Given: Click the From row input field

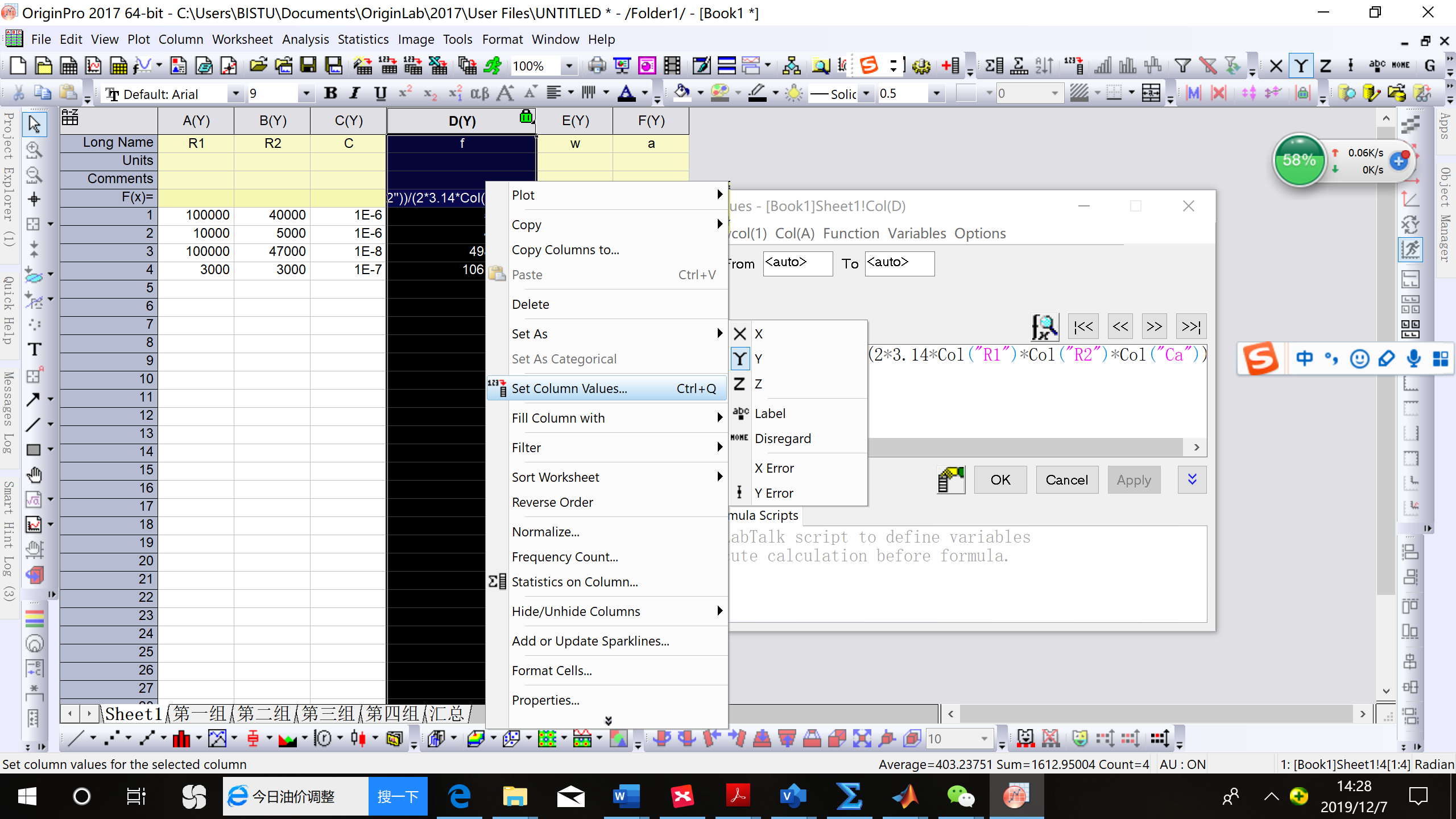Looking at the screenshot, I should tap(797, 263).
